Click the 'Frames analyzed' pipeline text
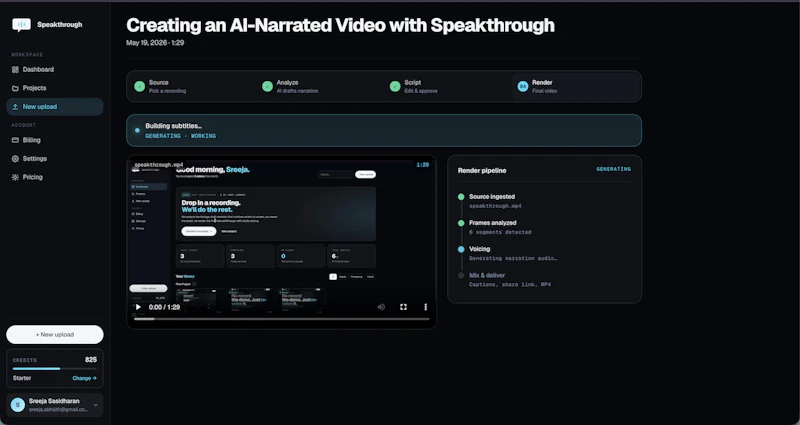800x425 pixels. 493,223
